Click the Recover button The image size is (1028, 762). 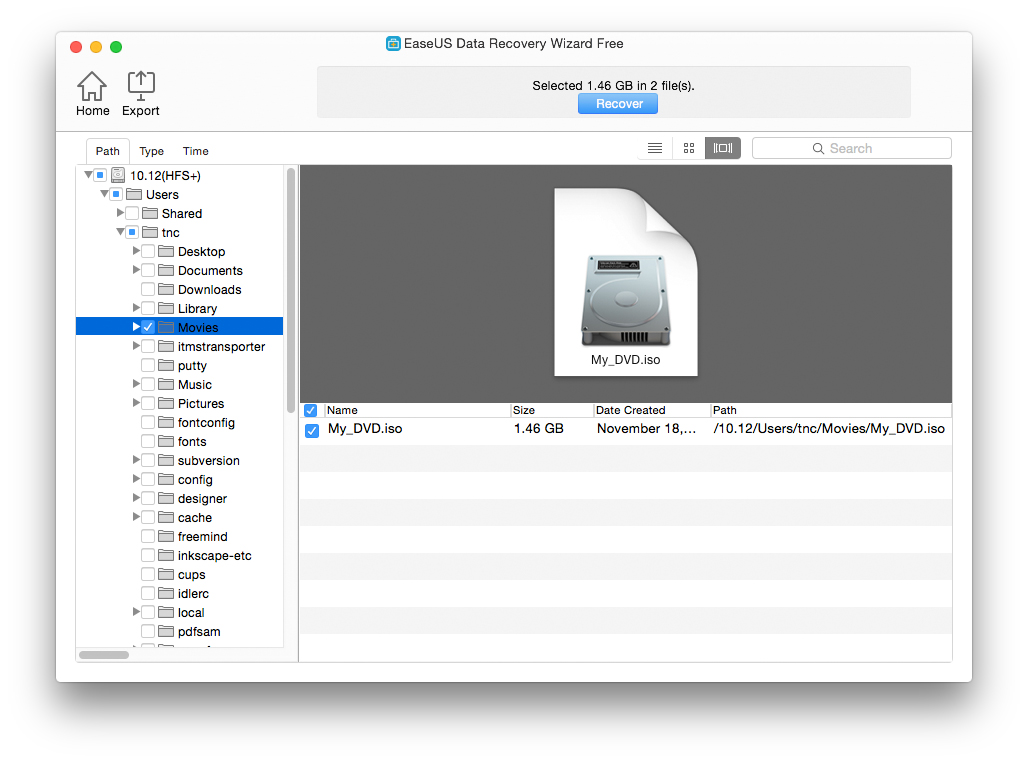(618, 104)
